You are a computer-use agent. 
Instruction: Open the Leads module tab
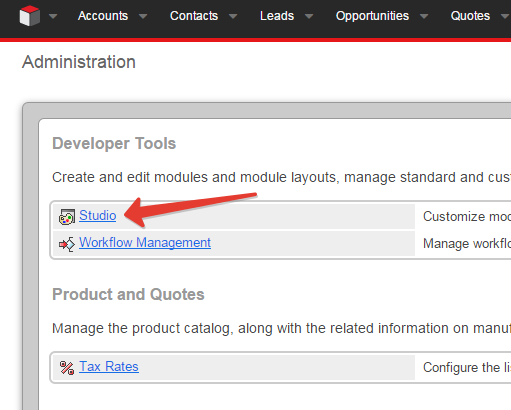coord(277,16)
